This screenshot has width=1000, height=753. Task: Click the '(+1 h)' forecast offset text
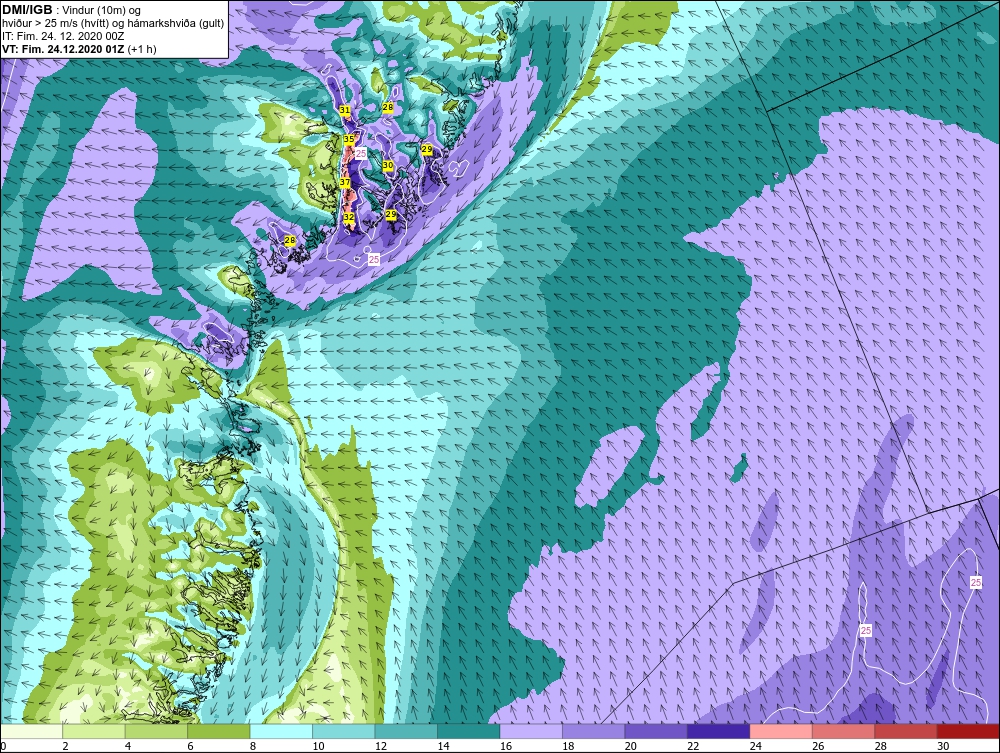(142, 49)
